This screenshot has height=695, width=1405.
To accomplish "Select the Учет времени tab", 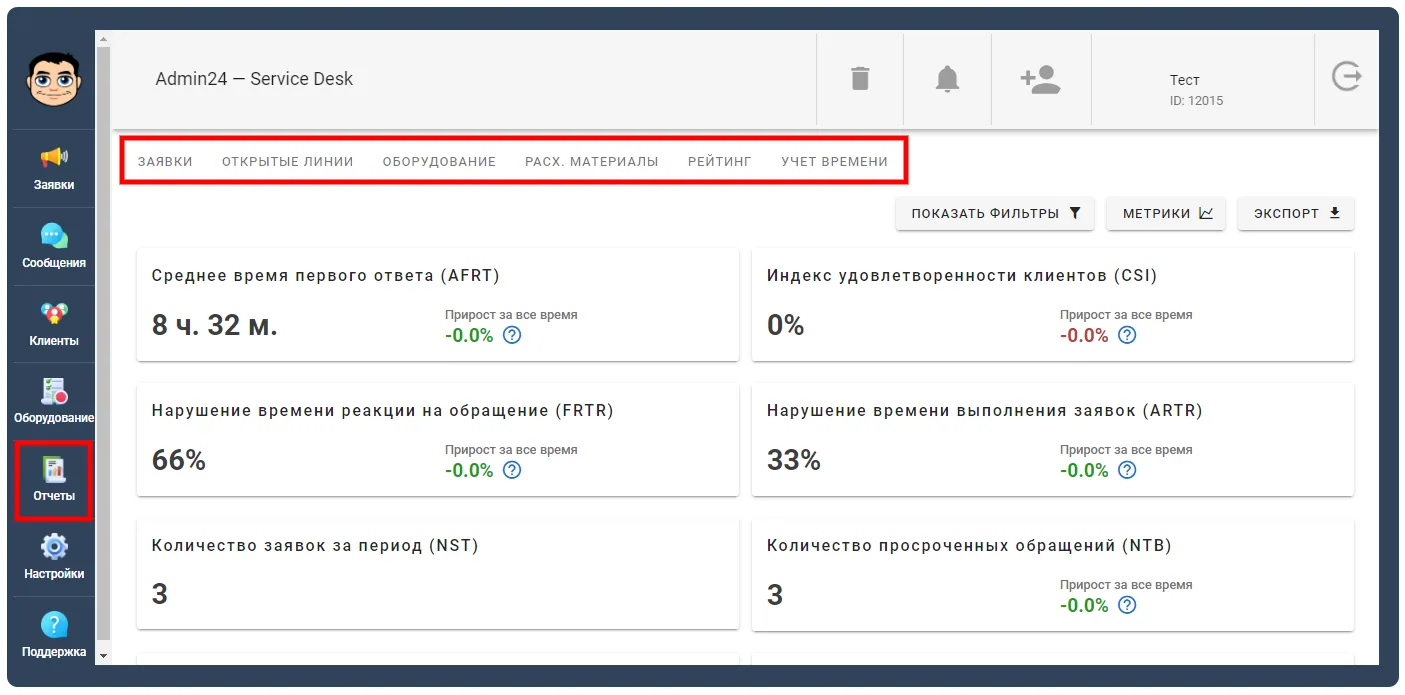I will 835,161.
